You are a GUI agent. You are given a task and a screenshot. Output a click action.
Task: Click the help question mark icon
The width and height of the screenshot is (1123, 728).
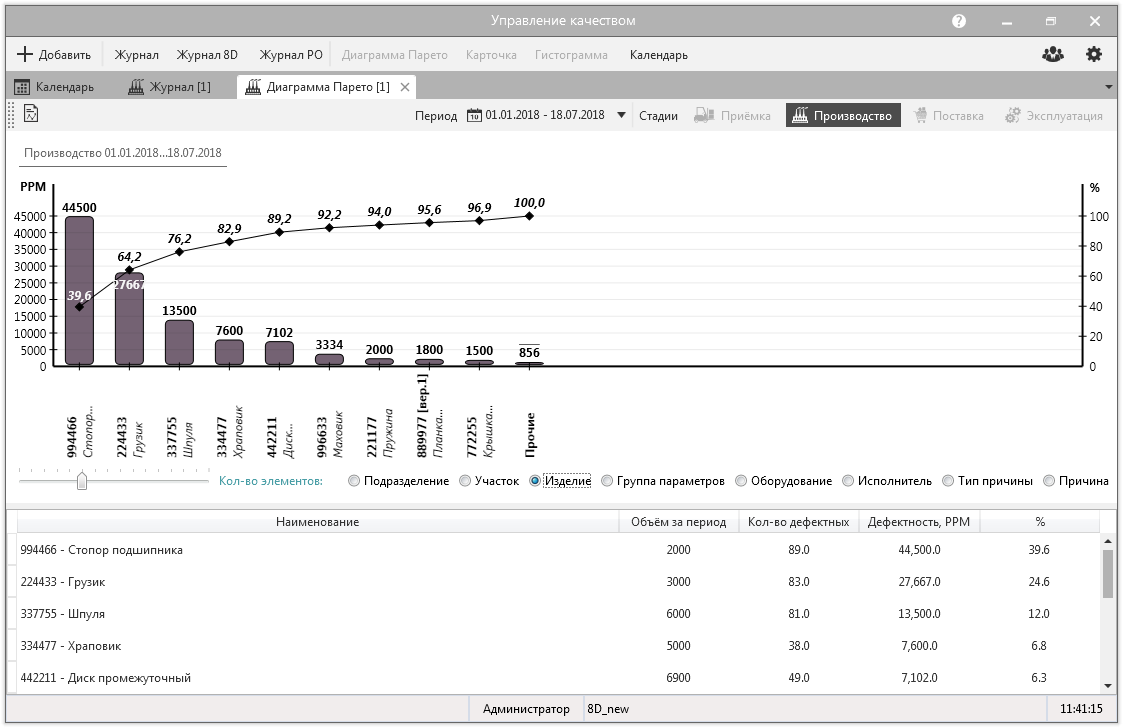tap(959, 21)
